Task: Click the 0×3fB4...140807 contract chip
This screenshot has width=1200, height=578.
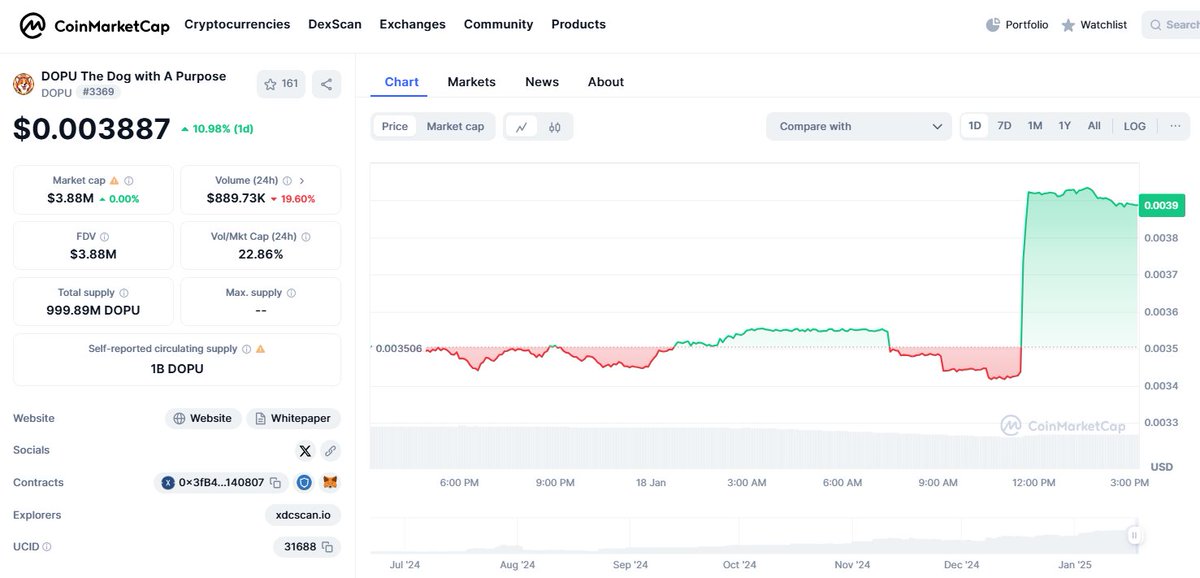Action: click(221, 483)
